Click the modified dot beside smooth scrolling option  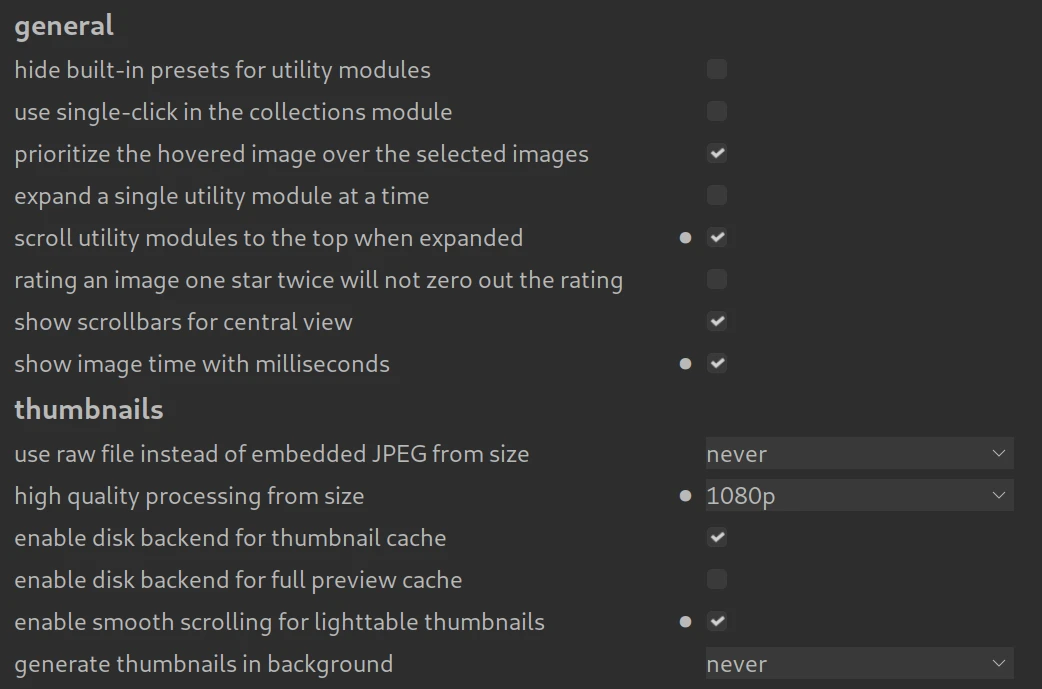pos(685,621)
